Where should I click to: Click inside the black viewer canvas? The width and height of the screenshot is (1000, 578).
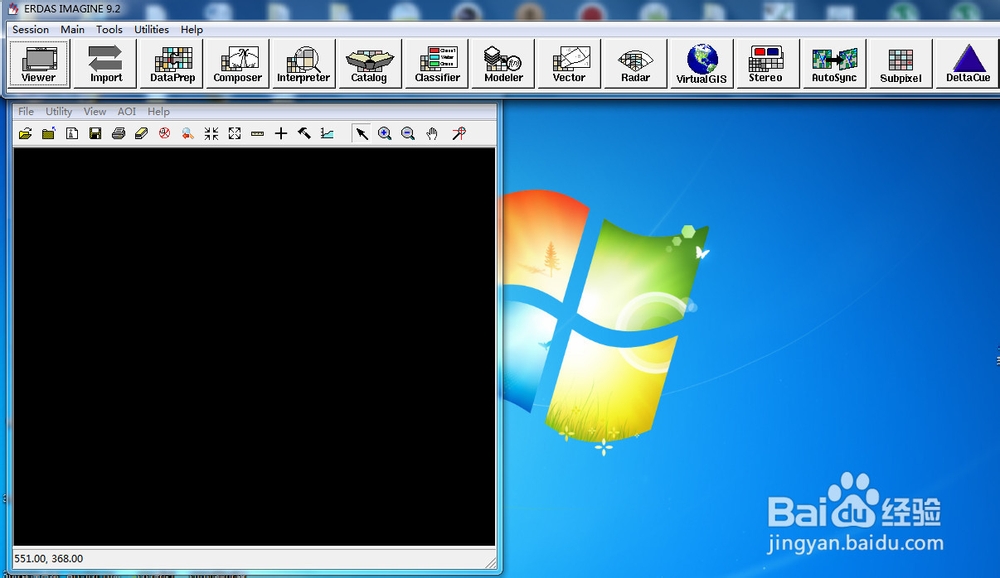click(x=254, y=346)
